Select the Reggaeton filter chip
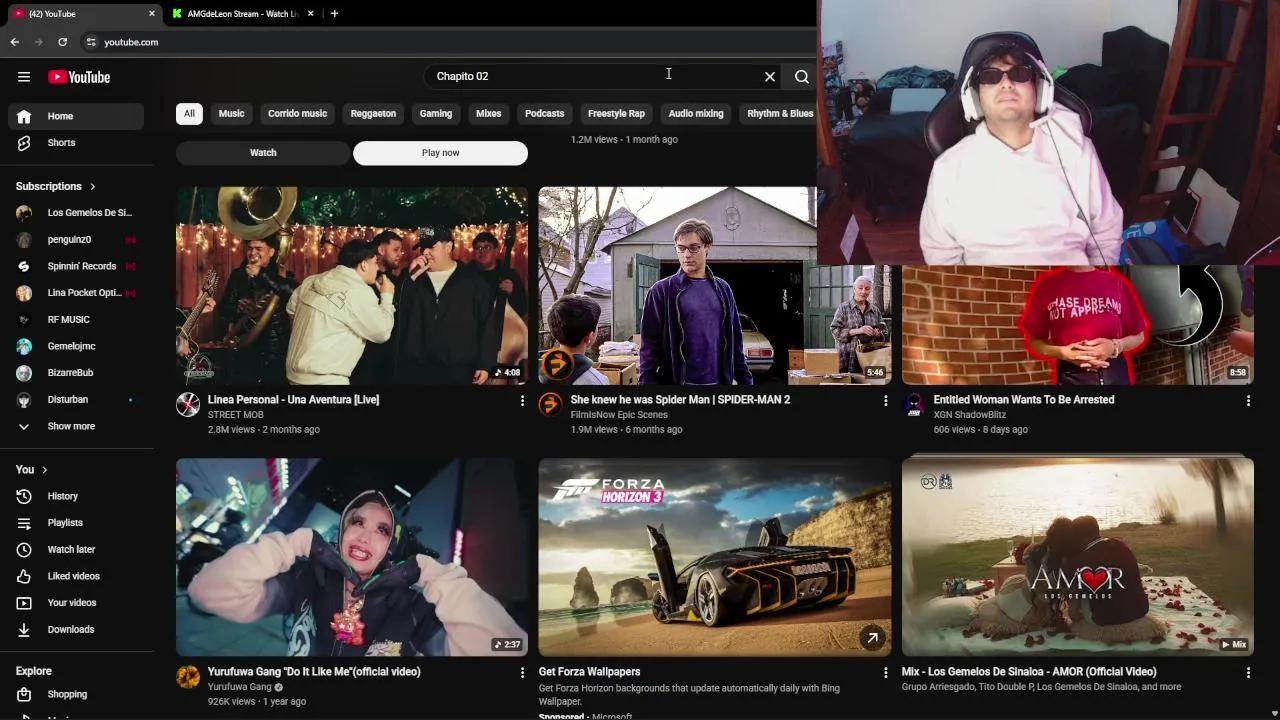This screenshot has height=720, width=1280. 373,113
